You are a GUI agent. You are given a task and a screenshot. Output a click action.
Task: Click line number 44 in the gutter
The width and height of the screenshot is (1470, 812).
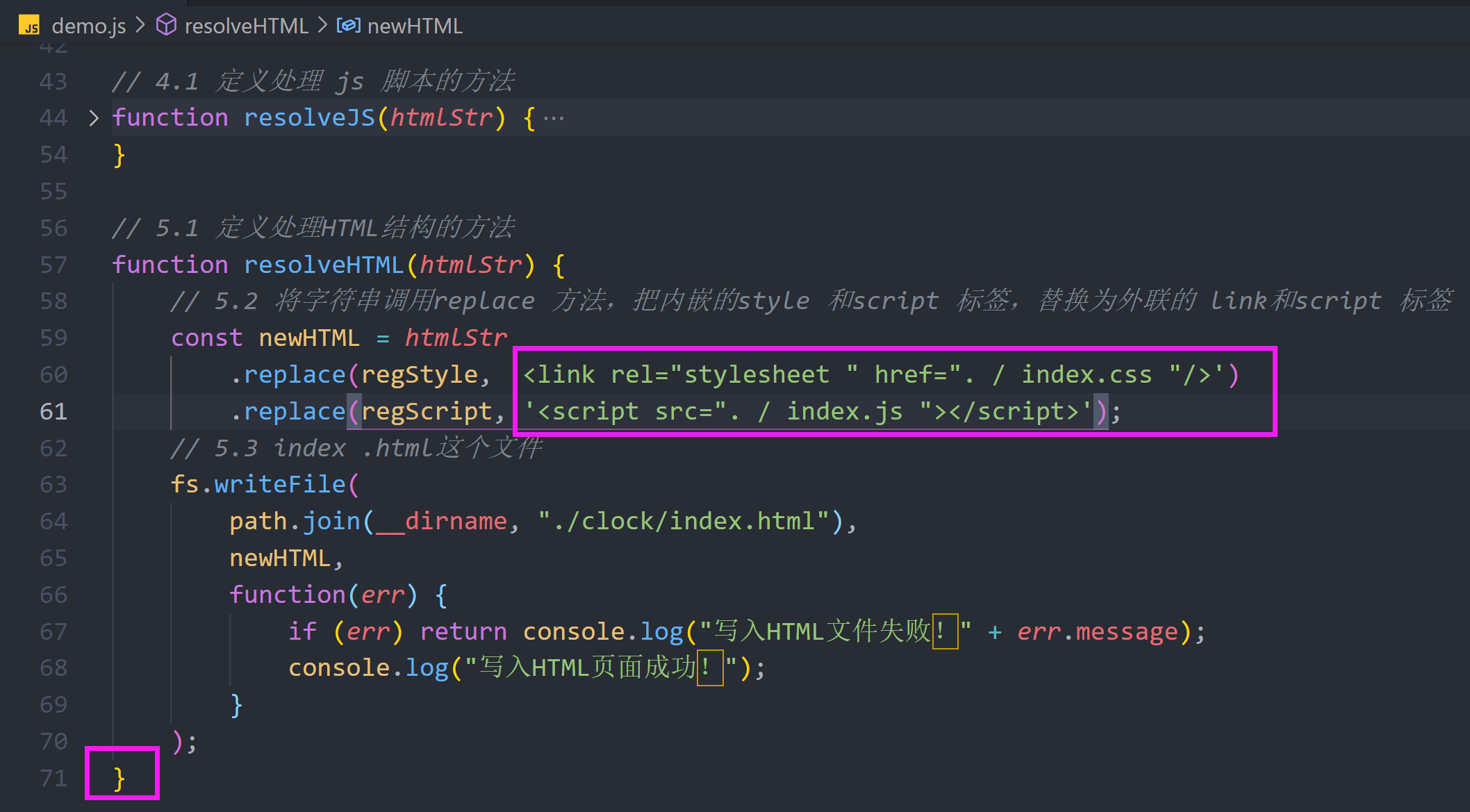(53, 117)
